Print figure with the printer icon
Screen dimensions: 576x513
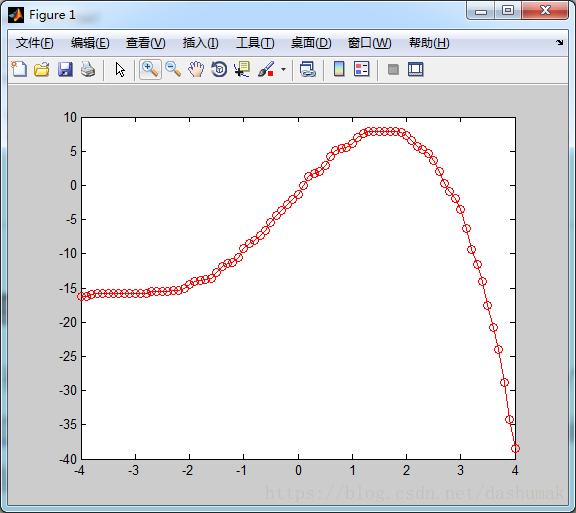tap(88, 69)
